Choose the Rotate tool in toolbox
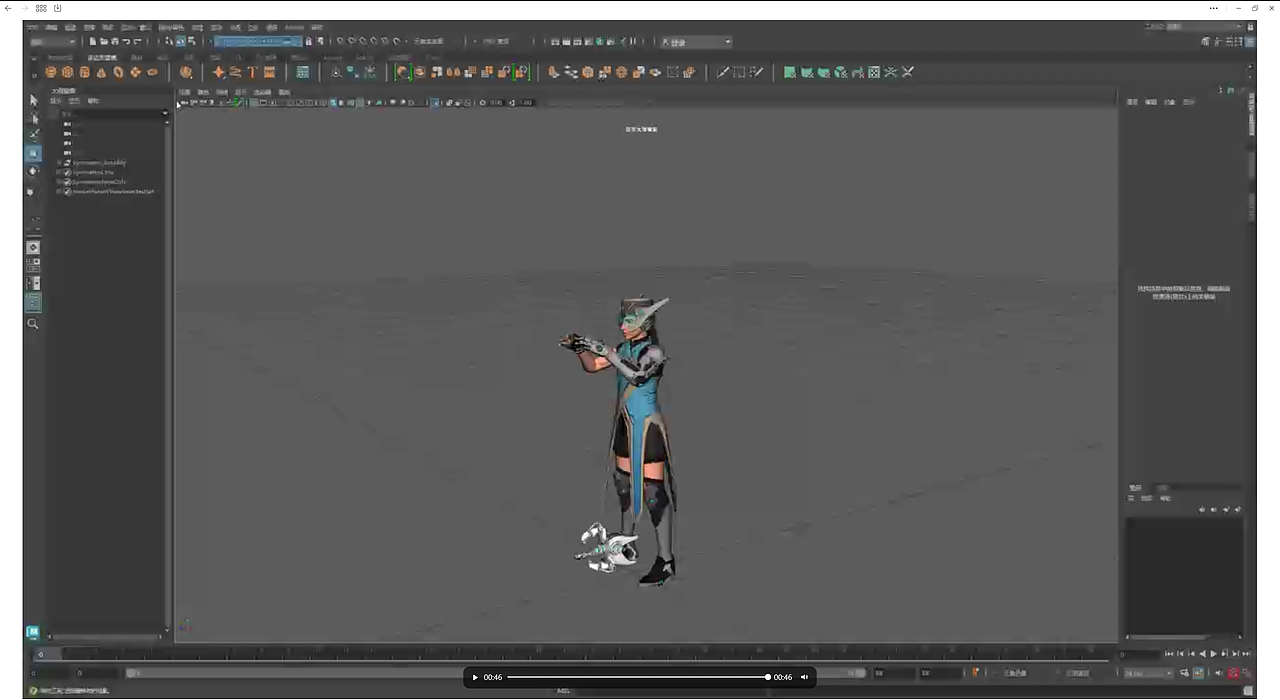This screenshot has height=700, width=1280. [33, 171]
